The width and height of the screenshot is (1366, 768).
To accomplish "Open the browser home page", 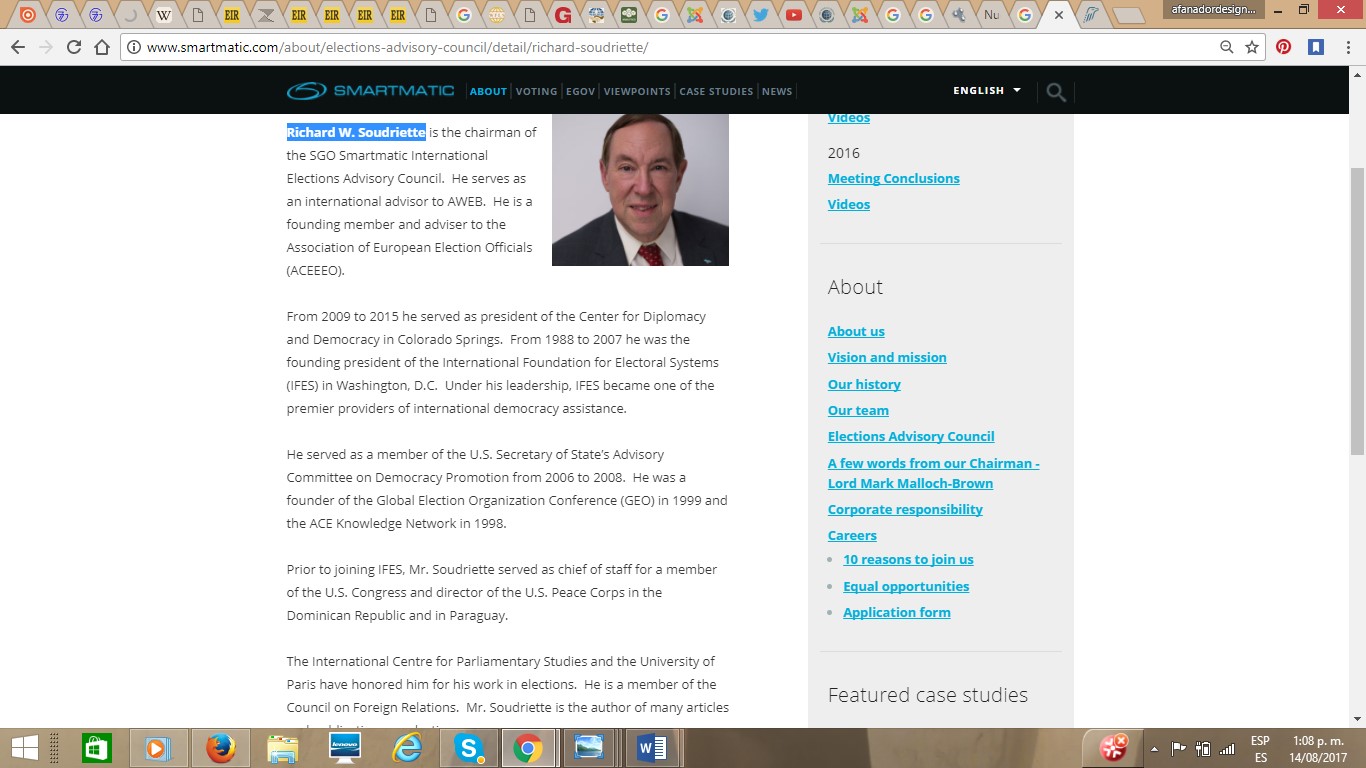I will (101, 47).
